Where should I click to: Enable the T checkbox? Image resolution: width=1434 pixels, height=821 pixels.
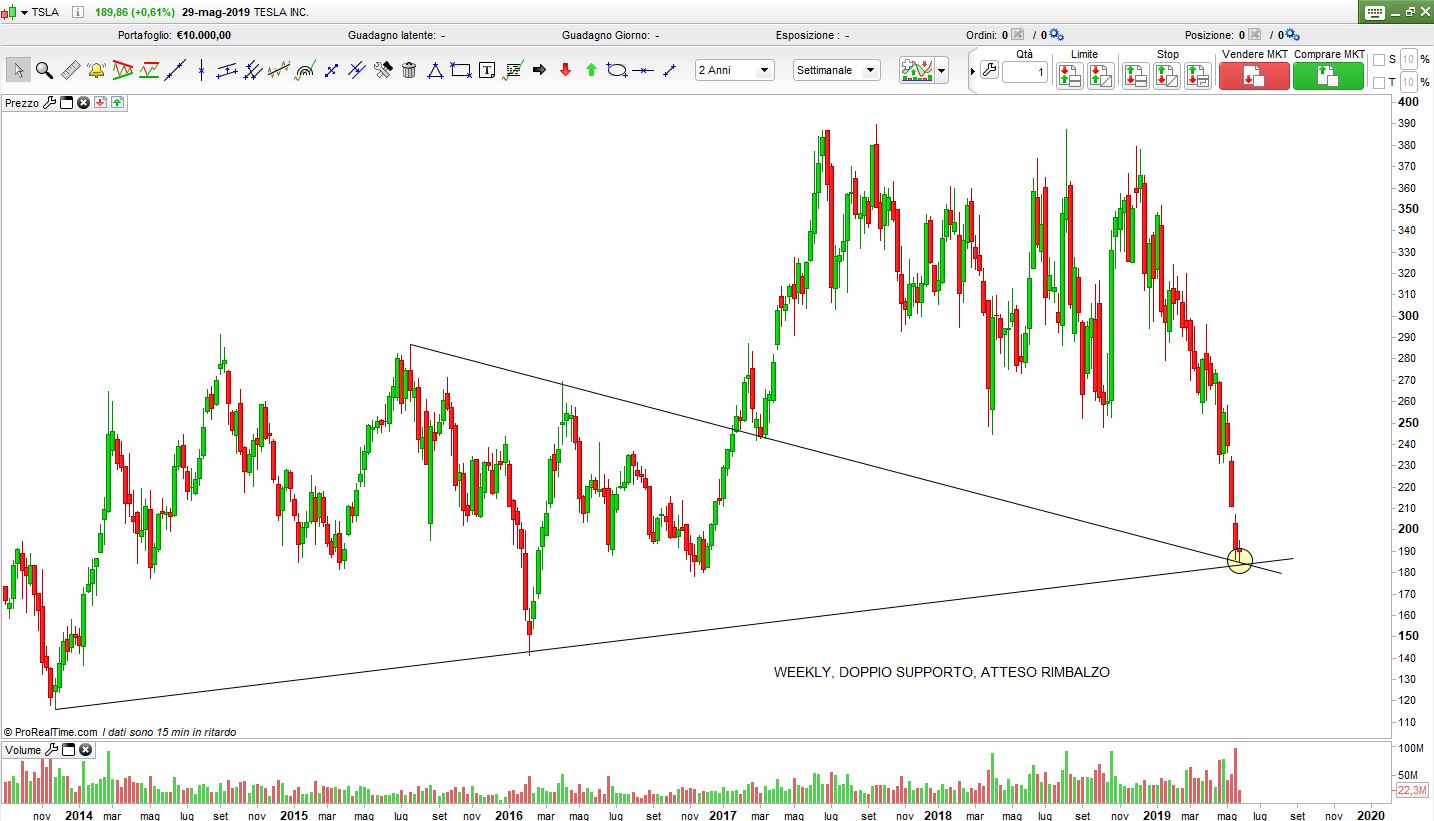[1379, 82]
